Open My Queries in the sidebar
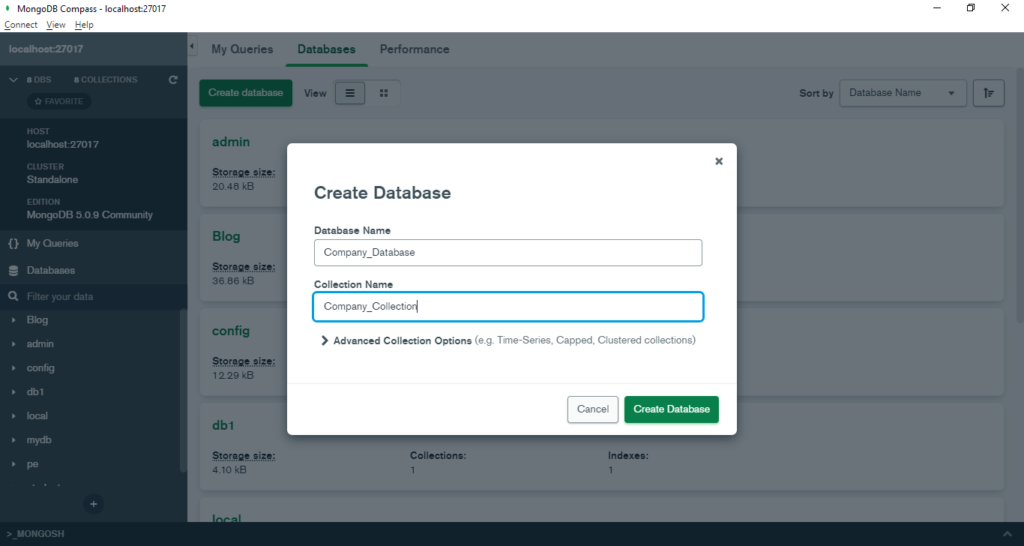This screenshot has height=546, width=1024. 52,243
